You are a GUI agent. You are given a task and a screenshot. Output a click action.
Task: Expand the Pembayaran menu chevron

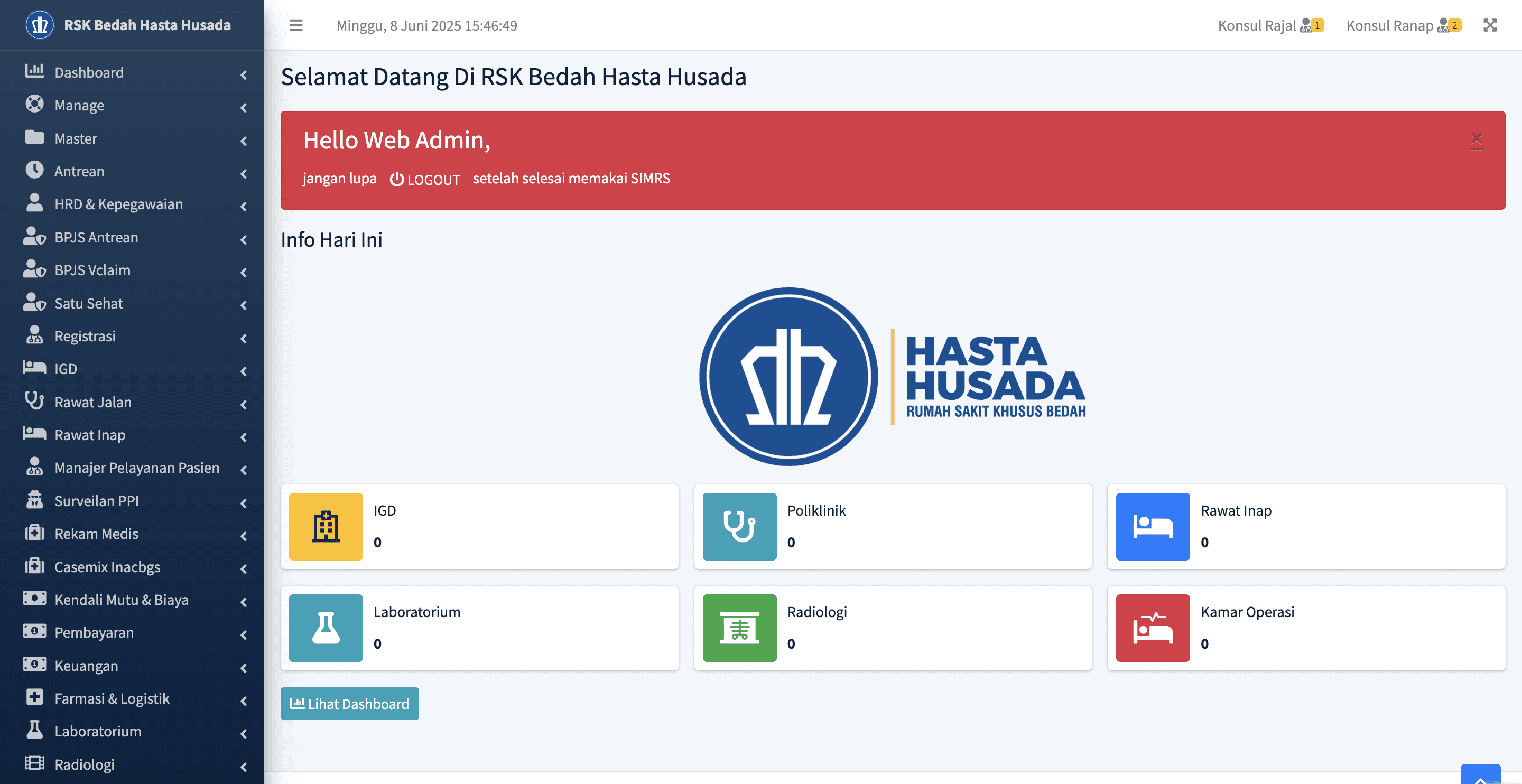click(244, 634)
